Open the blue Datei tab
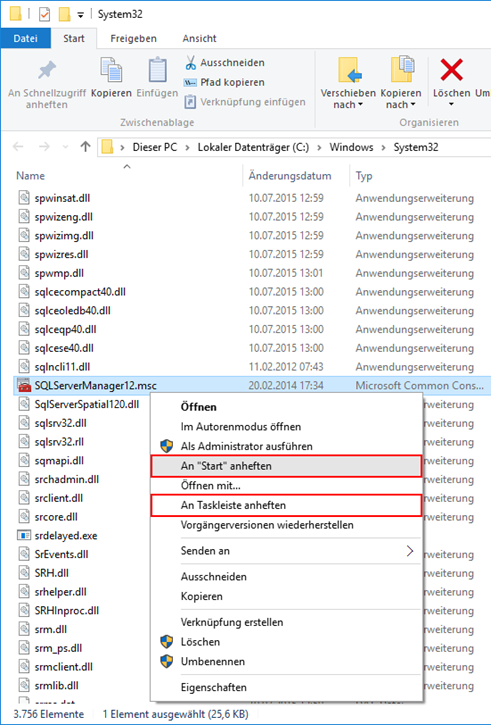This screenshot has height=725, width=491. click(x=25, y=38)
